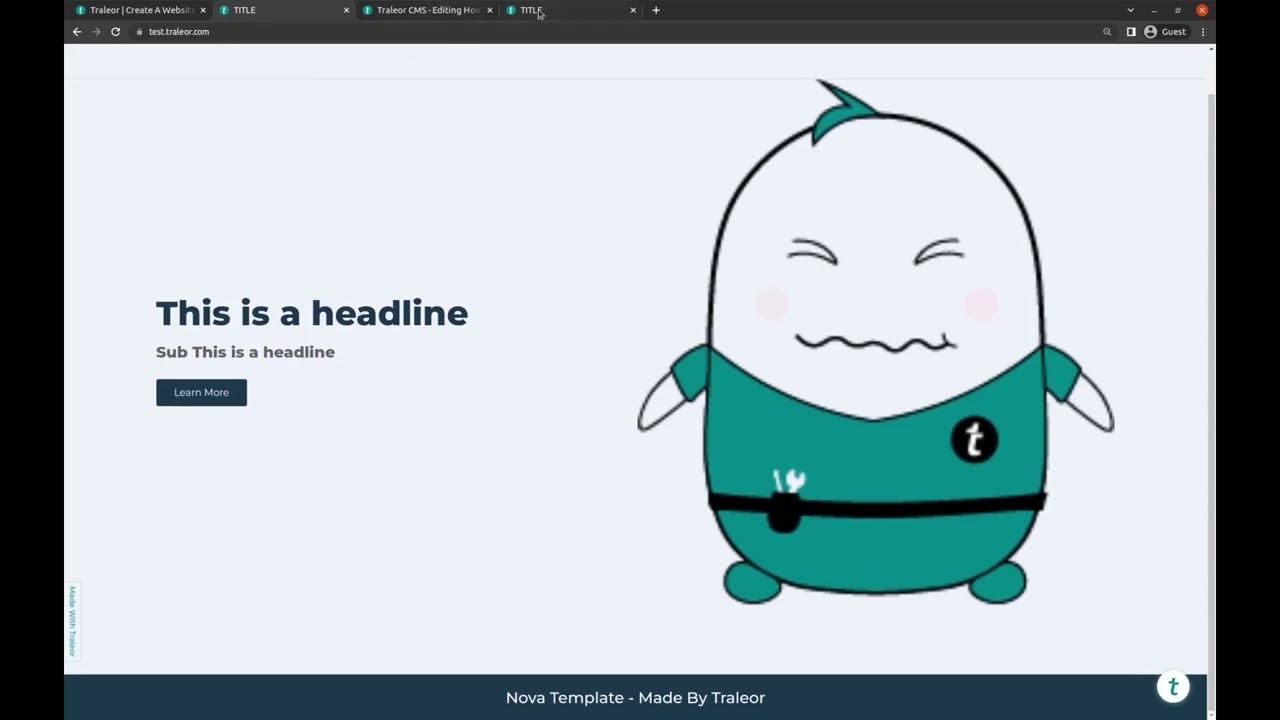Close the Traleor | Create A Website tab

click(203, 10)
